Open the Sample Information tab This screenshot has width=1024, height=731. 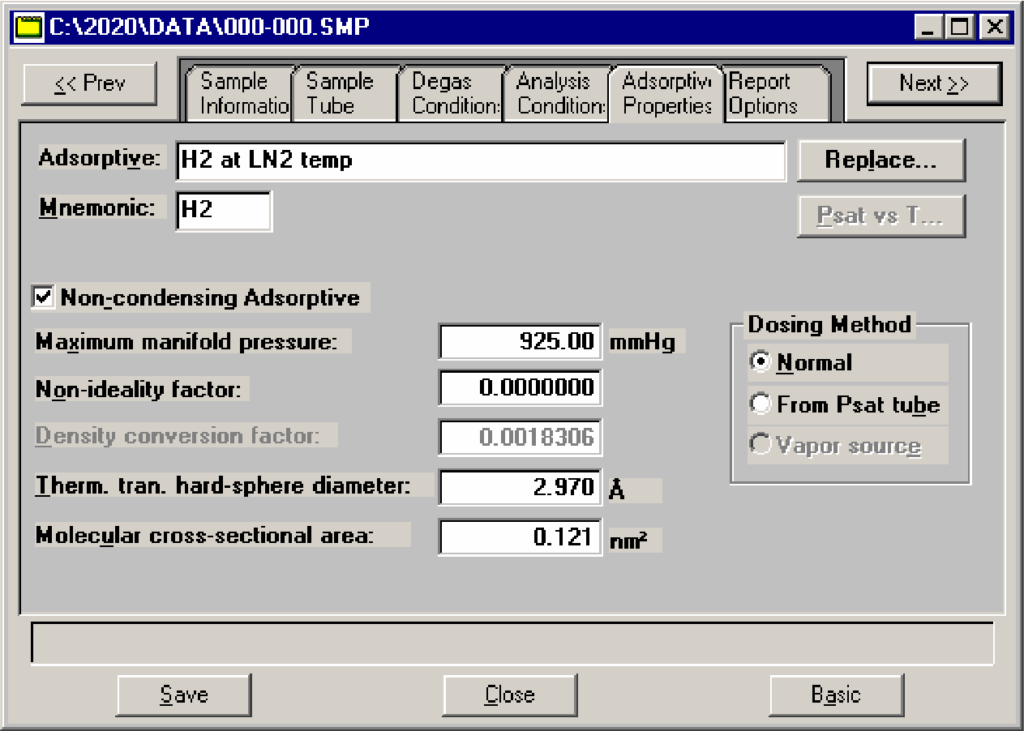(241, 94)
